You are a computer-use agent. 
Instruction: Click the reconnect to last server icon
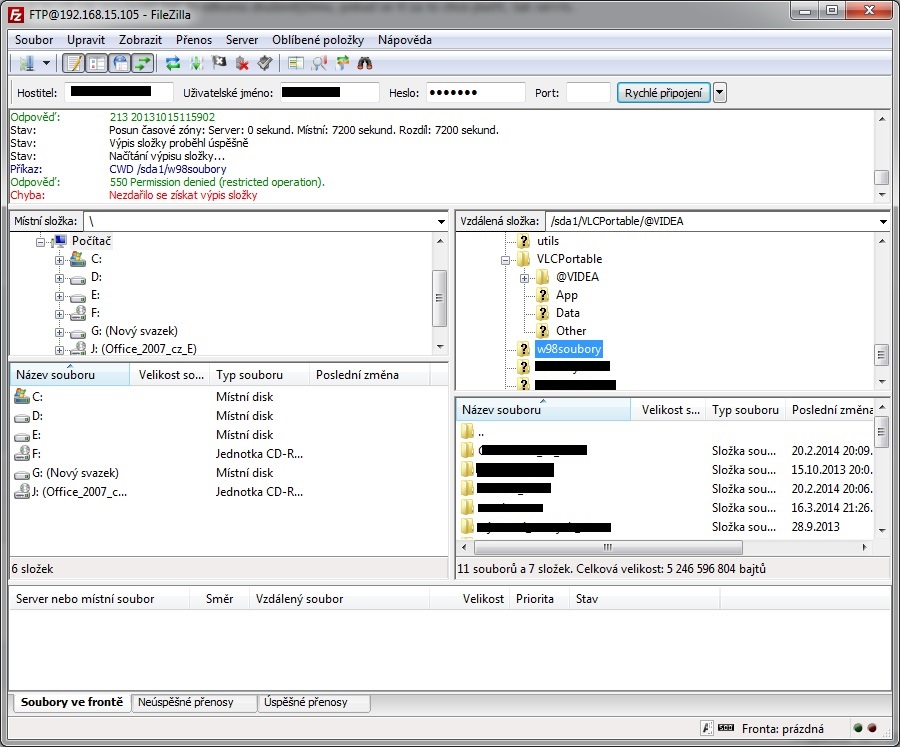264,64
